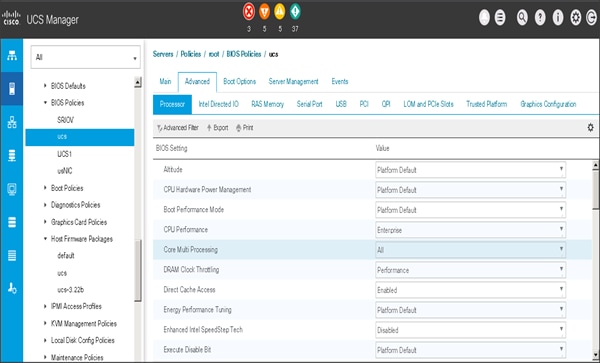Switch to the Events tab
The width and height of the screenshot is (600, 363).
(340, 81)
